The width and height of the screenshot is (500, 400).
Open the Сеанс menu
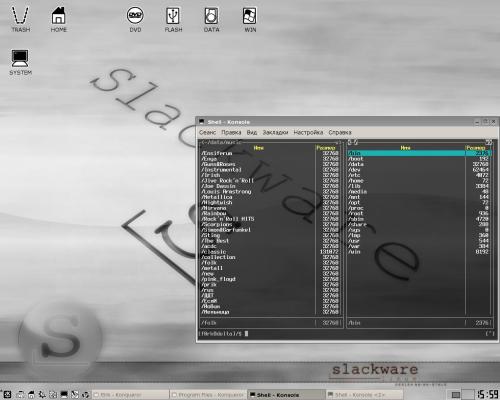tap(207, 132)
